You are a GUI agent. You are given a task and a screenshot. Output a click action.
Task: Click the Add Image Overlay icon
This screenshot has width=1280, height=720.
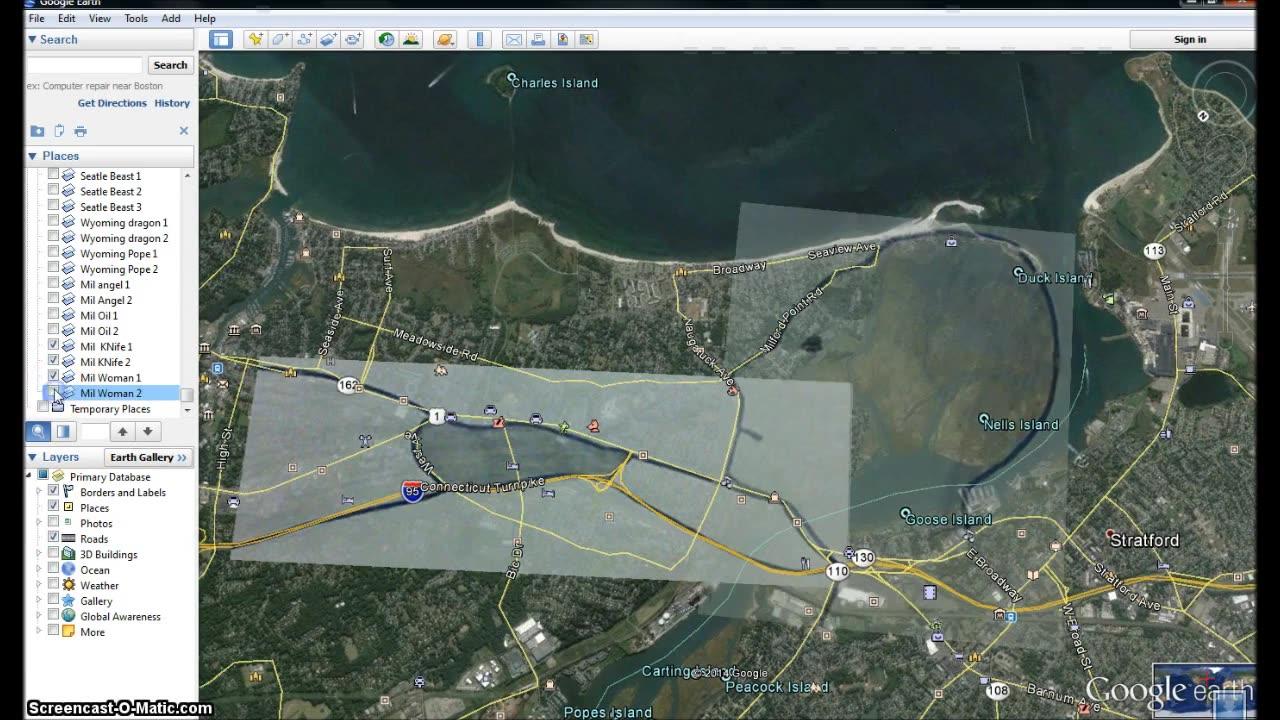click(329, 40)
